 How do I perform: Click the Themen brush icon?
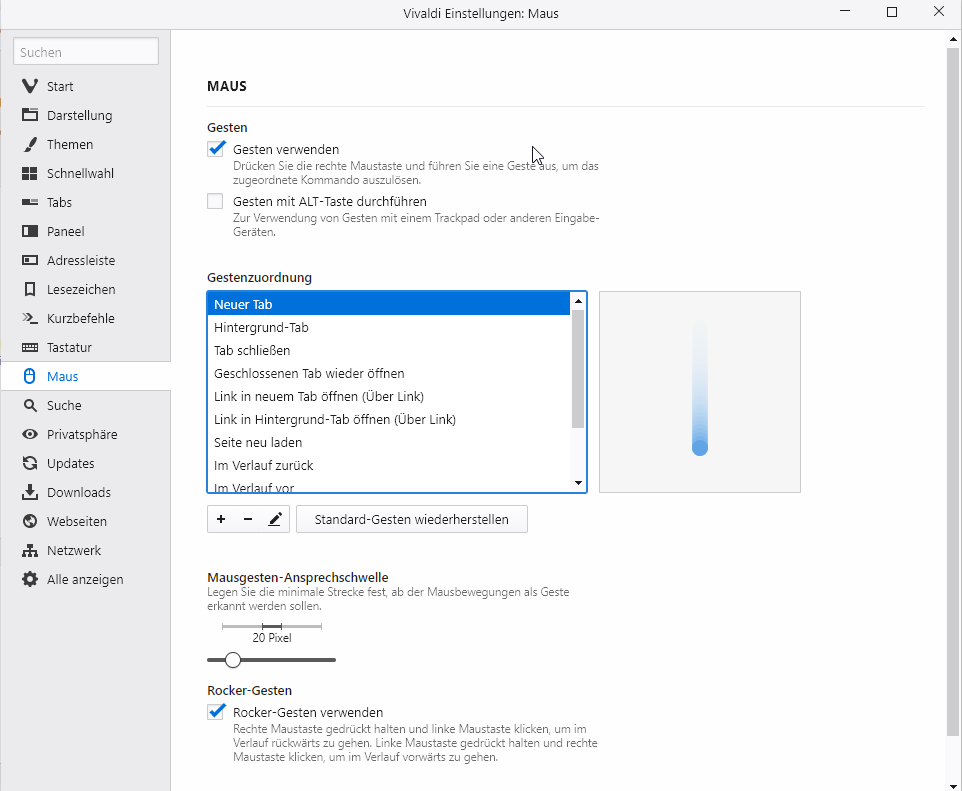[x=29, y=144]
